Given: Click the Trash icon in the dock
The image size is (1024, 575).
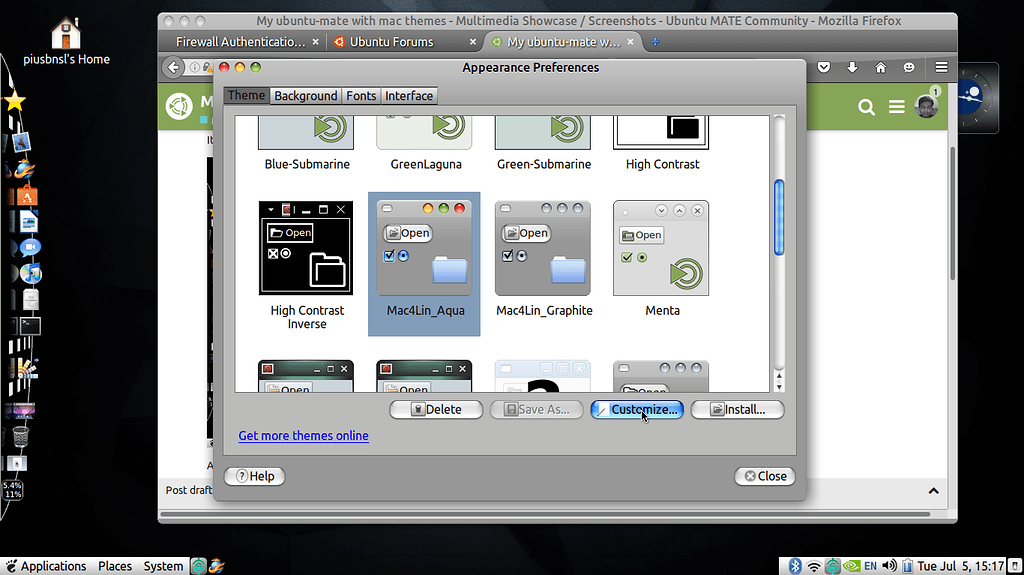Looking at the screenshot, I should tap(20, 435).
